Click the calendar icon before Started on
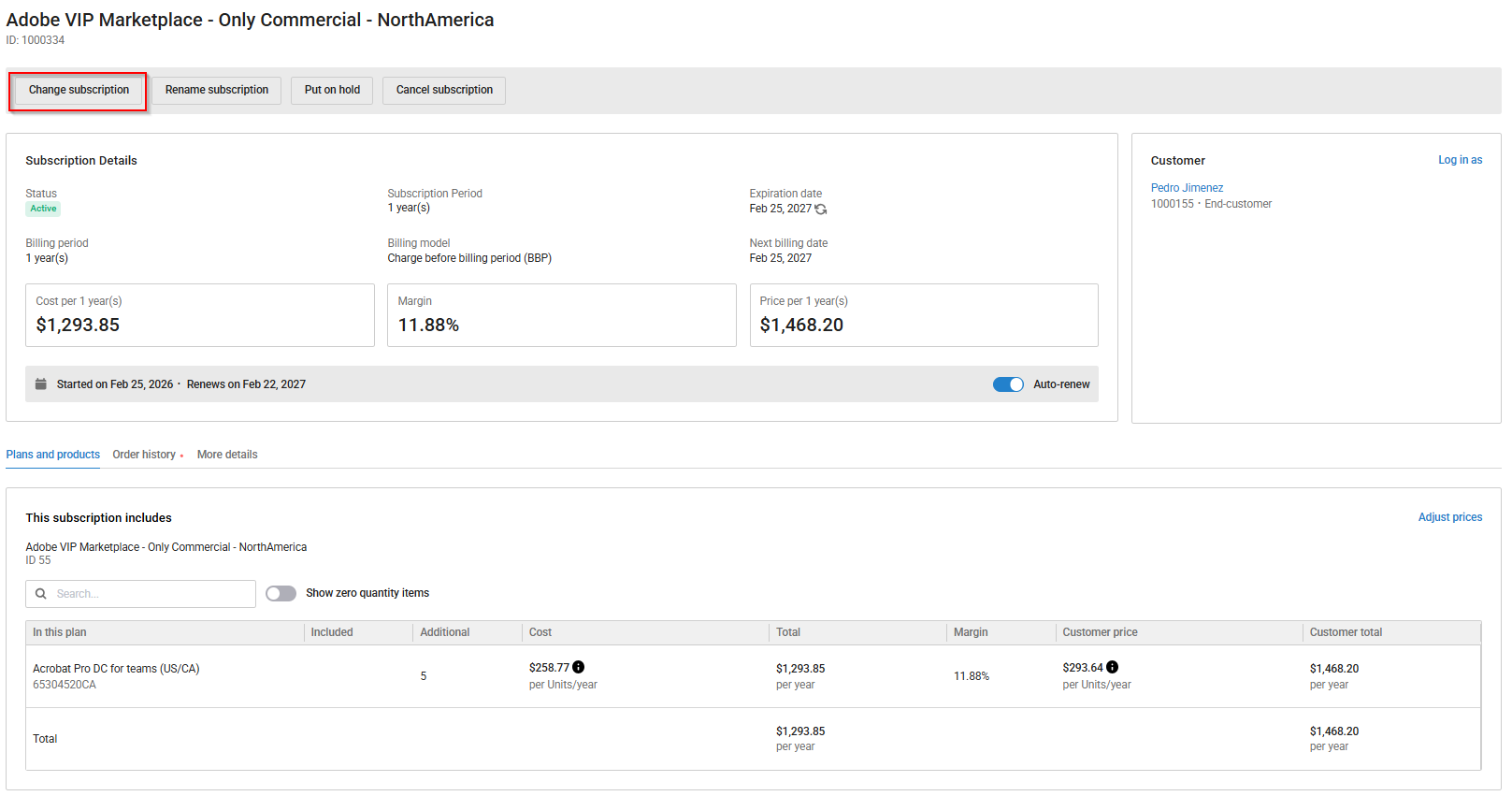This screenshot has height=796, width=1512. [x=41, y=384]
